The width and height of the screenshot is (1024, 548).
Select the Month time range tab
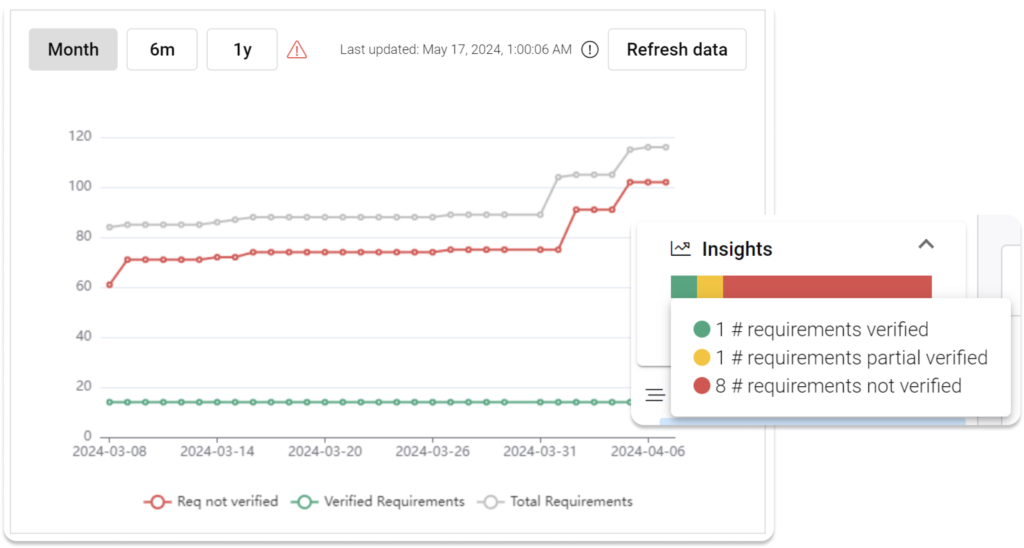[73, 49]
